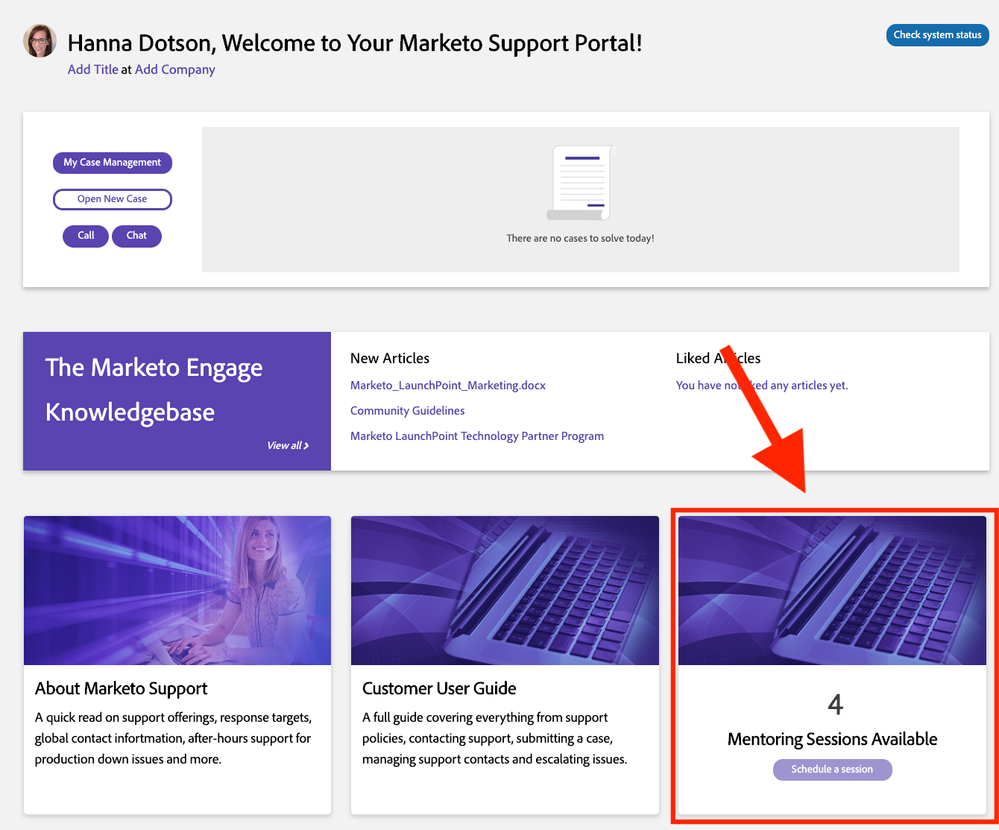Screen dimensions: 999x830
Task: Open the Add Title link
Action: tap(93, 69)
